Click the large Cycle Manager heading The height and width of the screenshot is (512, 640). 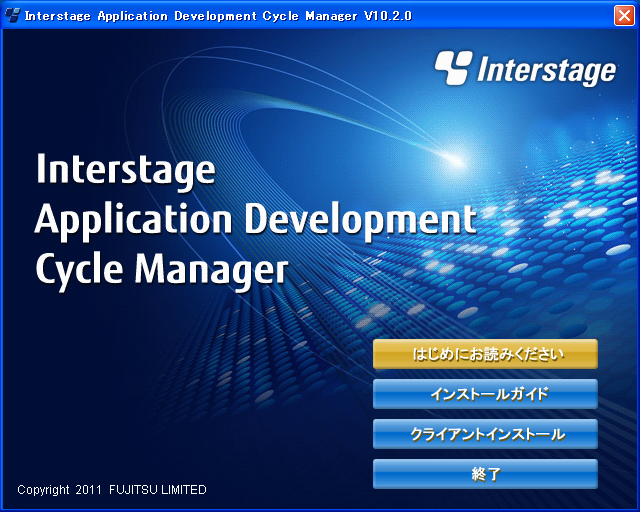point(162,271)
